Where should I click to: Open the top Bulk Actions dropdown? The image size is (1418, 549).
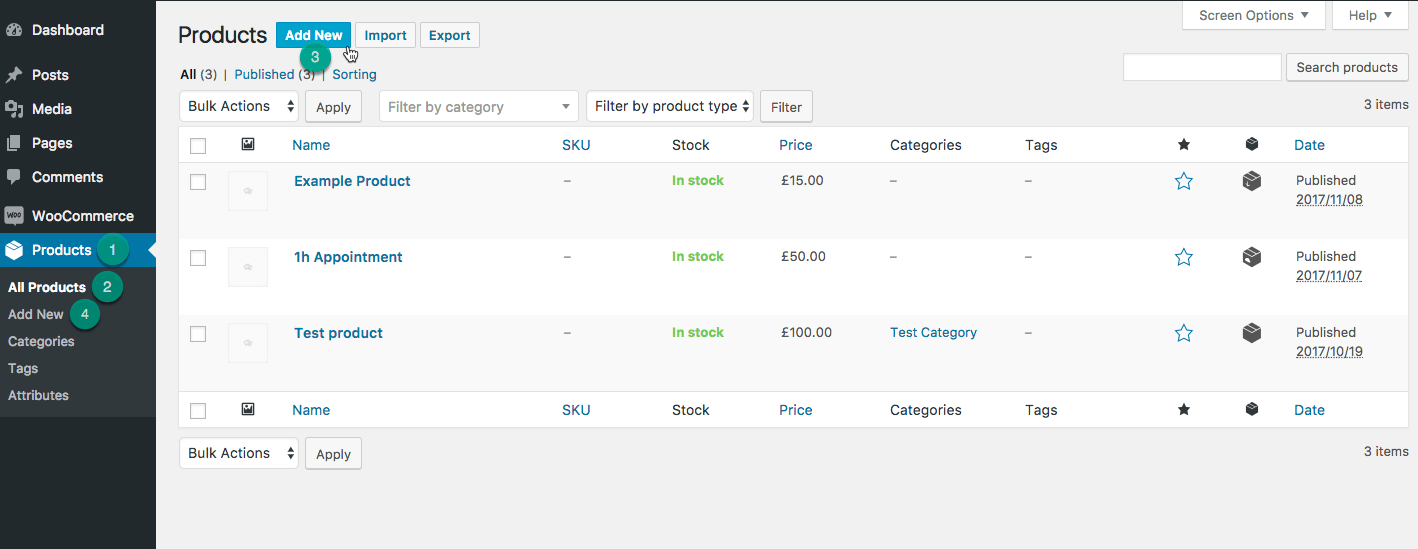pyautogui.click(x=239, y=106)
